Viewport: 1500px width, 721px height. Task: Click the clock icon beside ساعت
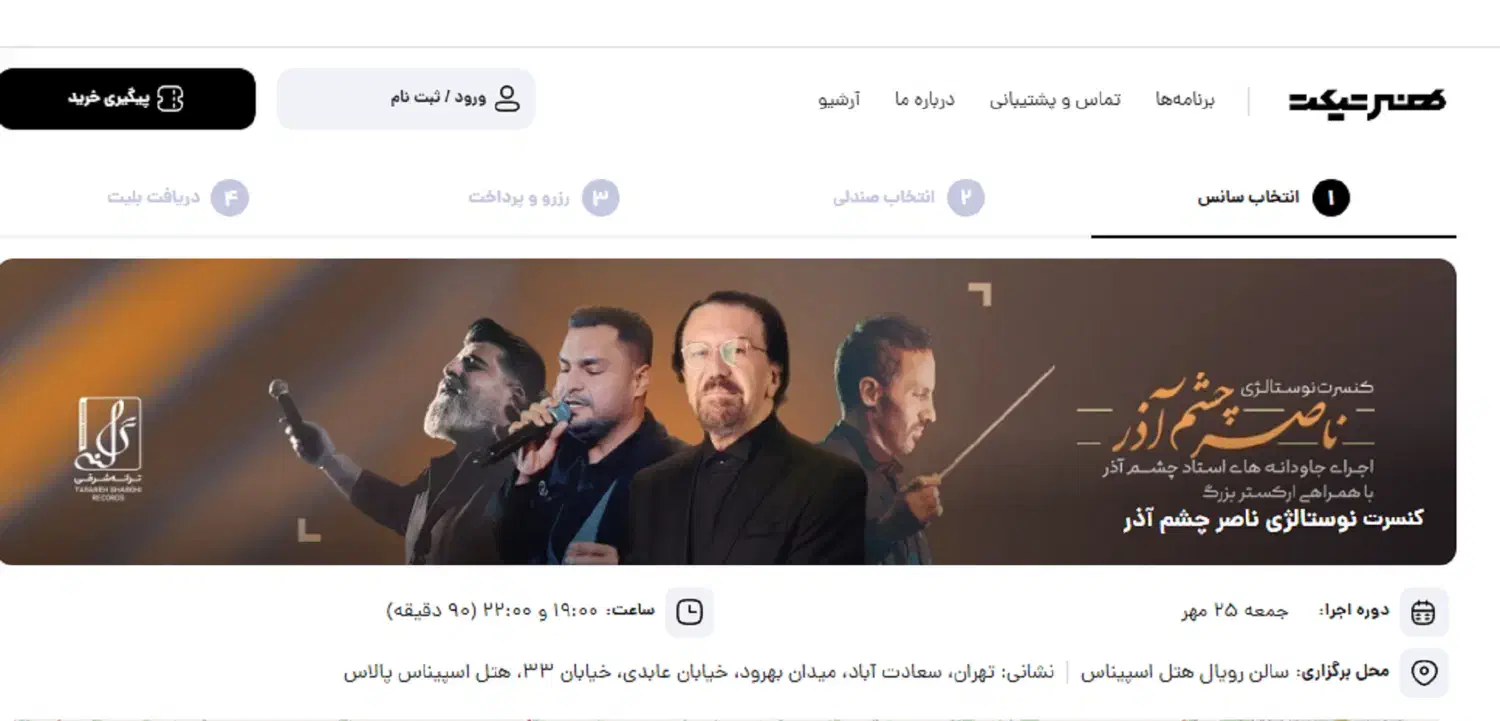point(689,612)
